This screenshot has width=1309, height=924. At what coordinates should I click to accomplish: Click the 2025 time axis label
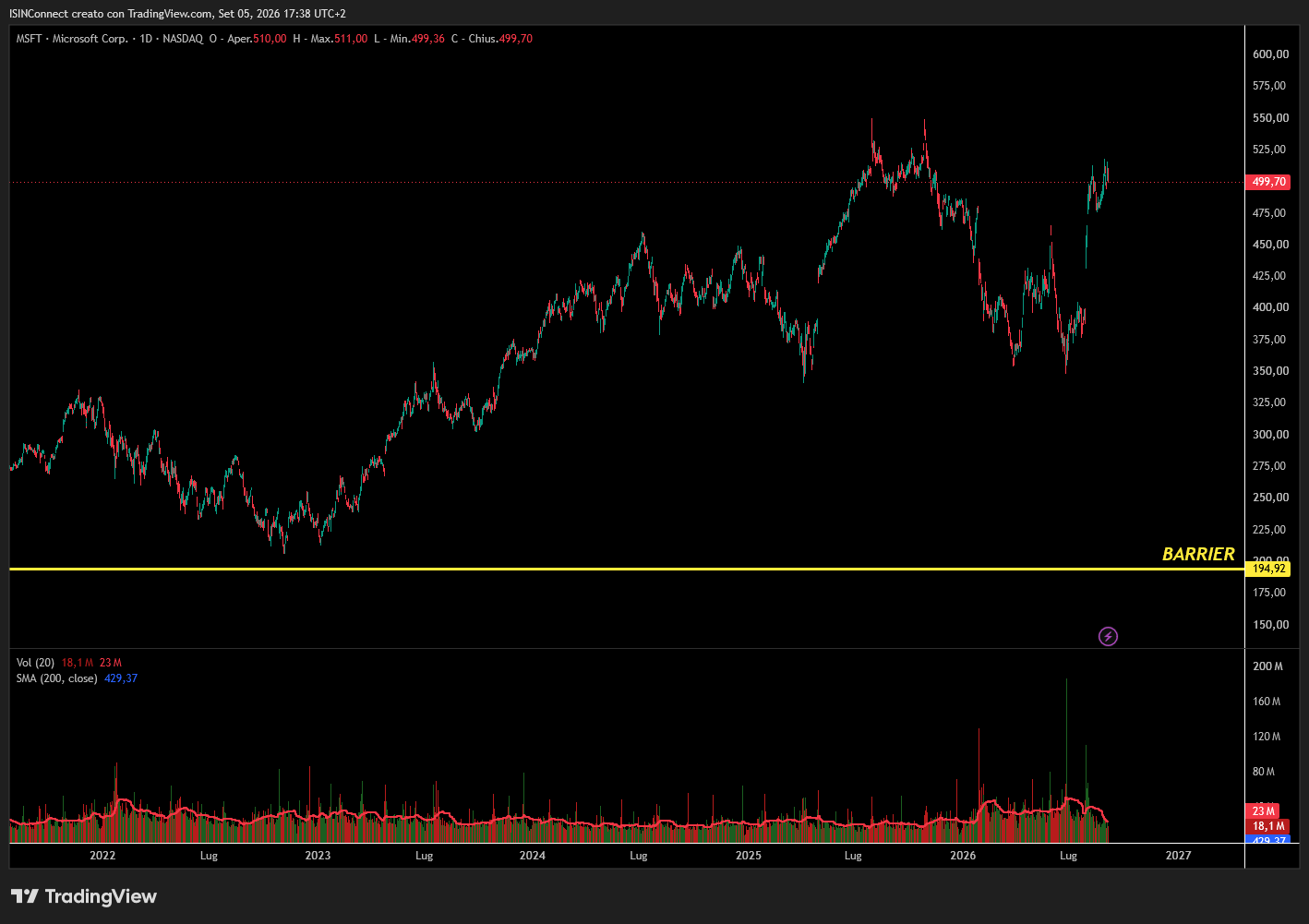tap(749, 856)
